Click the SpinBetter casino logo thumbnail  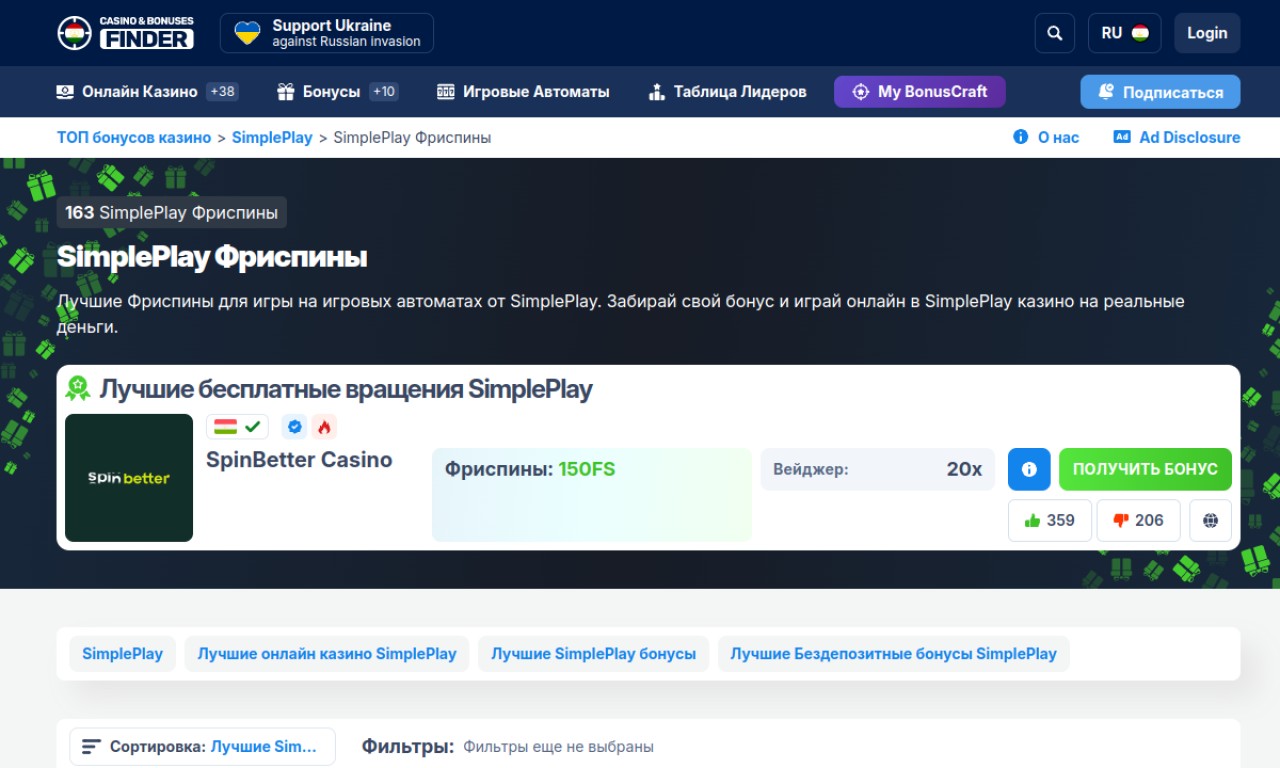point(129,478)
